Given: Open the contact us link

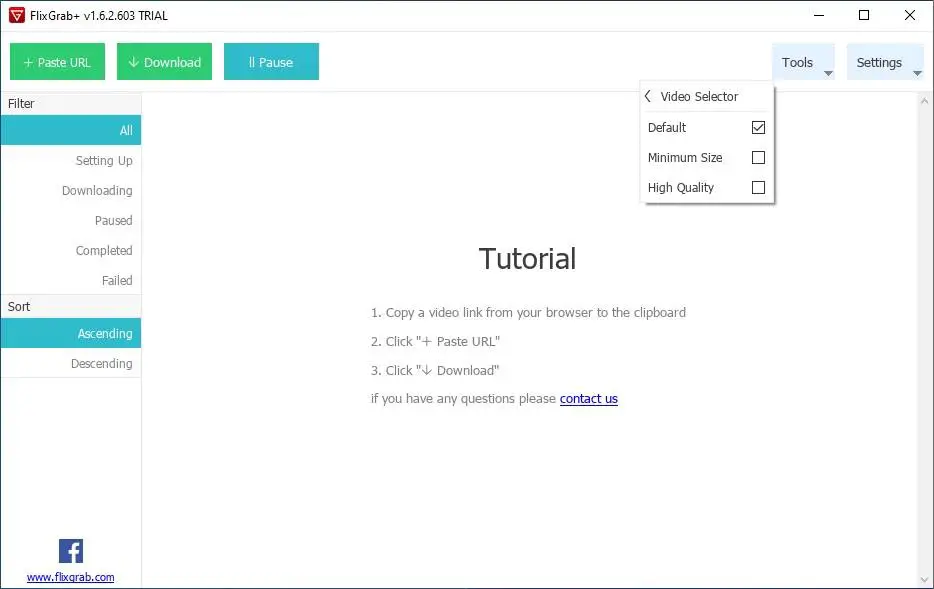Looking at the screenshot, I should [x=589, y=398].
